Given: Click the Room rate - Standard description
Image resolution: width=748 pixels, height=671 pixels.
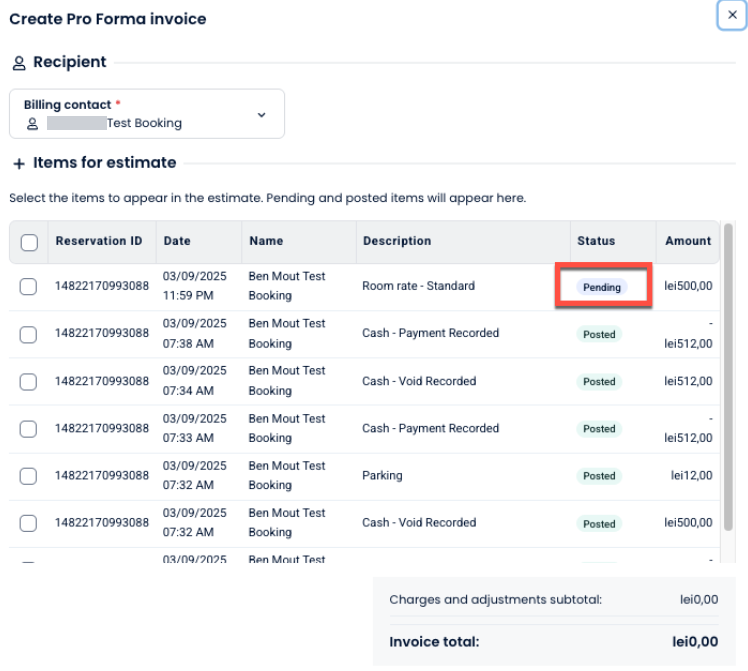Looking at the screenshot, I should click(x=418, y=286).
